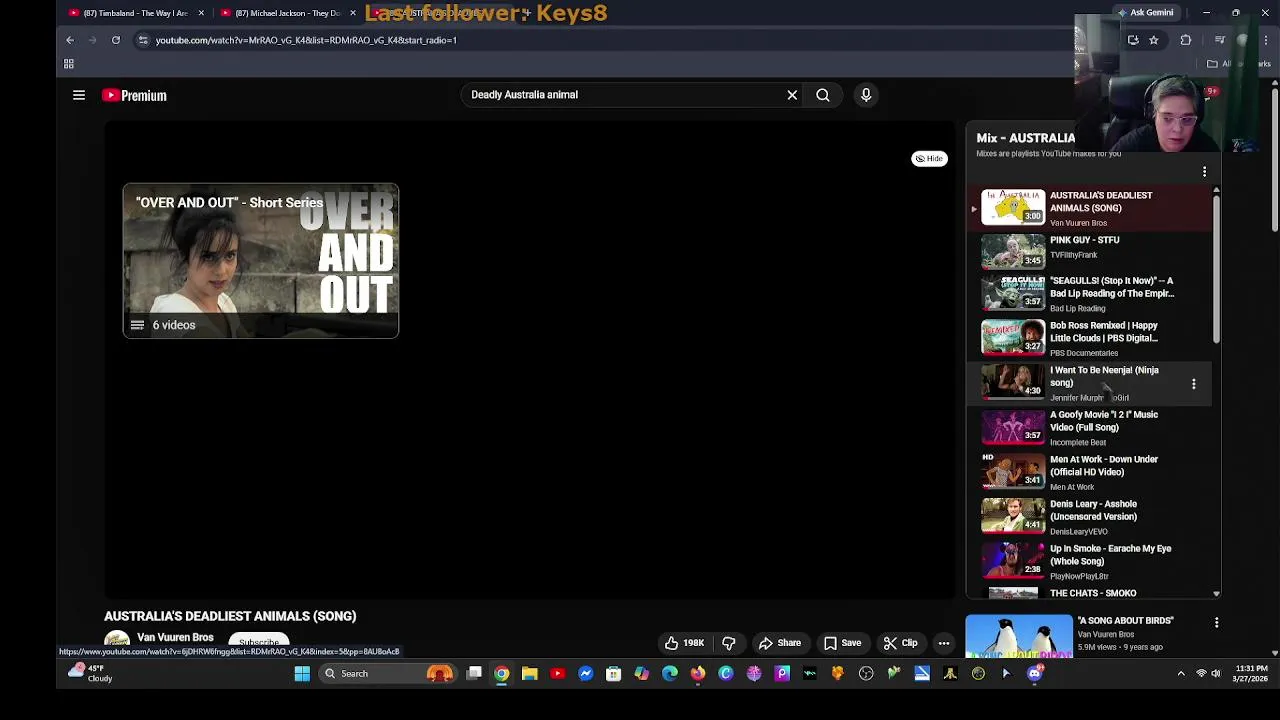Click the install or cast icon in the address bar

(x=1133, y=40)
